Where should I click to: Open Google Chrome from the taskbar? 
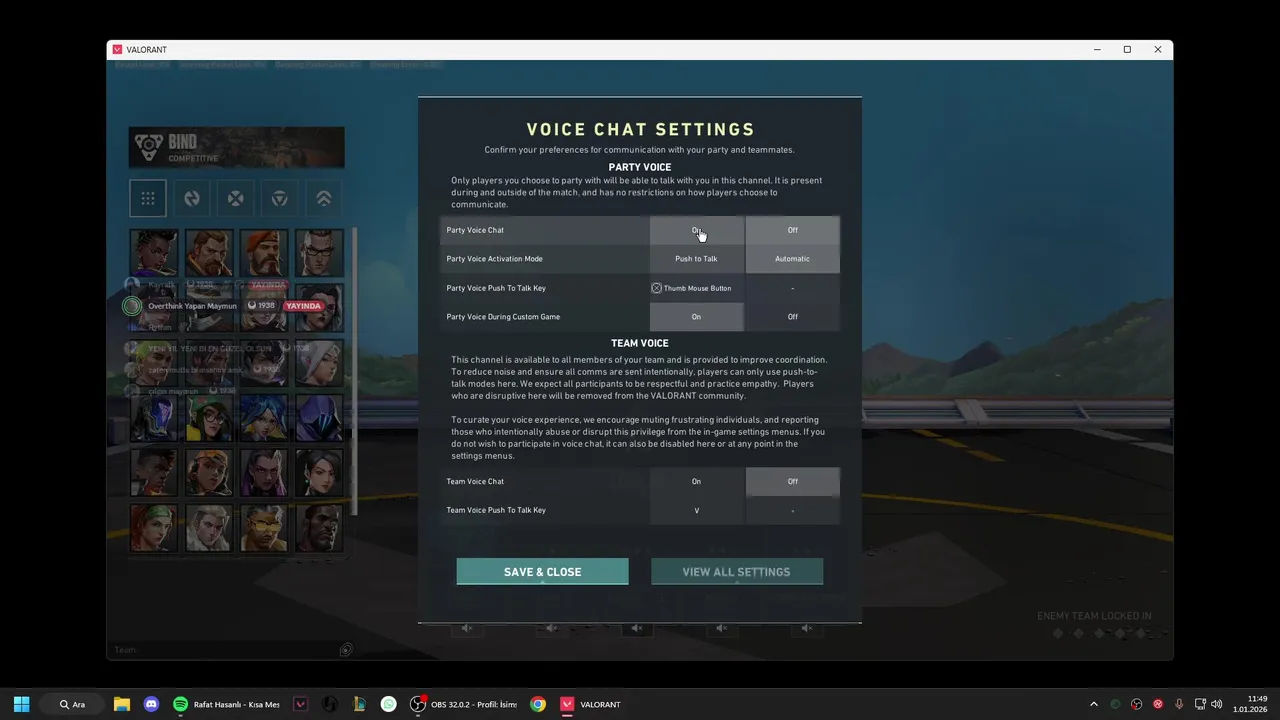pos(538,704)
